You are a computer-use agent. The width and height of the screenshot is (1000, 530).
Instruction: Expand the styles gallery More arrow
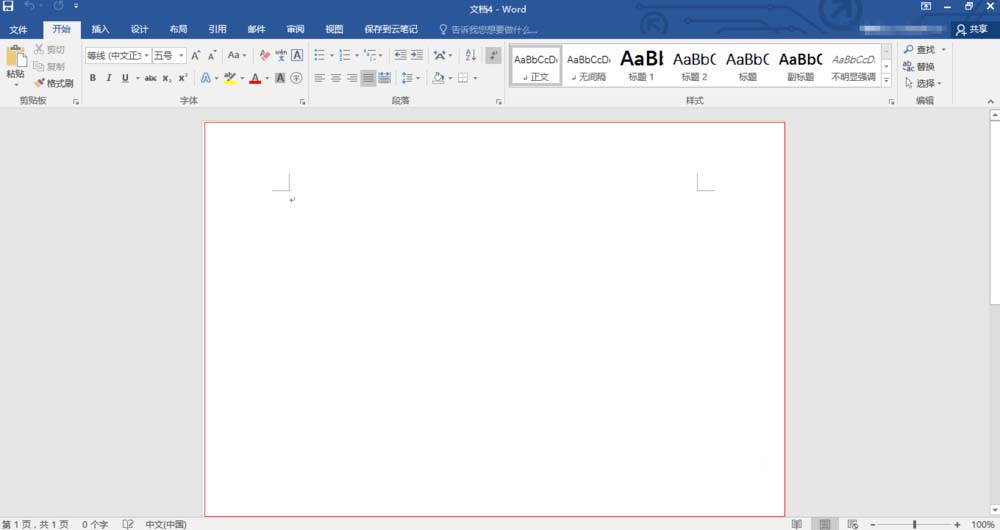pyautogui.click(x=887, y=78)
